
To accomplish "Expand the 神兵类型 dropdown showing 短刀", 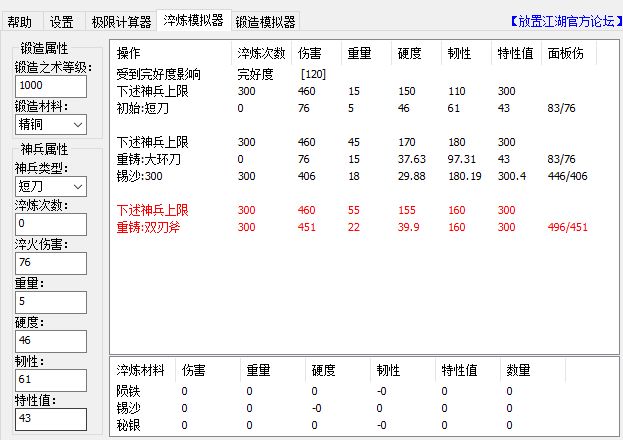I will (51, 186).
